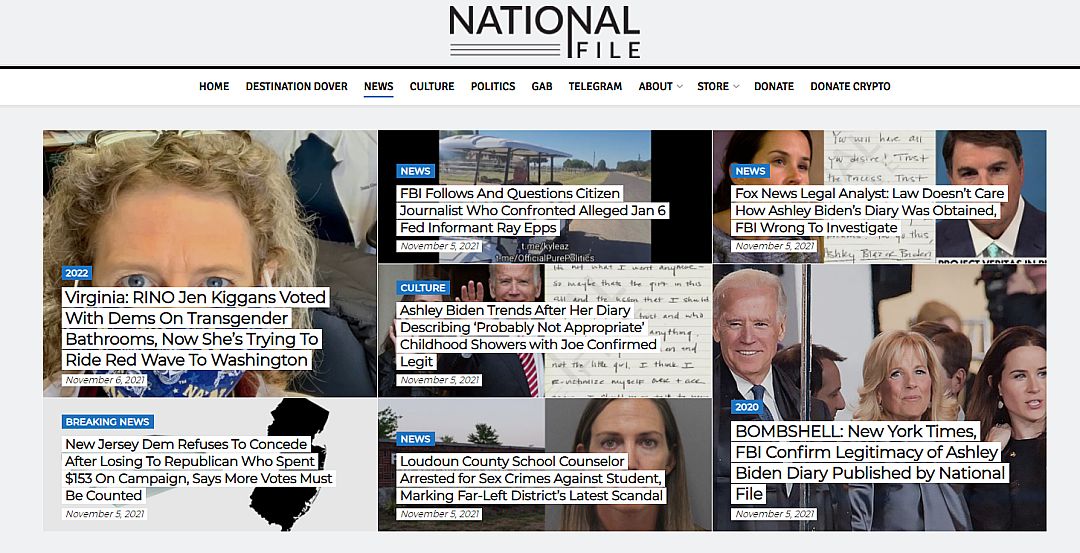Screen dimensions: 1080x553
Task: Open the TELEGRAM link in the navigation
Action: [595, 86]
